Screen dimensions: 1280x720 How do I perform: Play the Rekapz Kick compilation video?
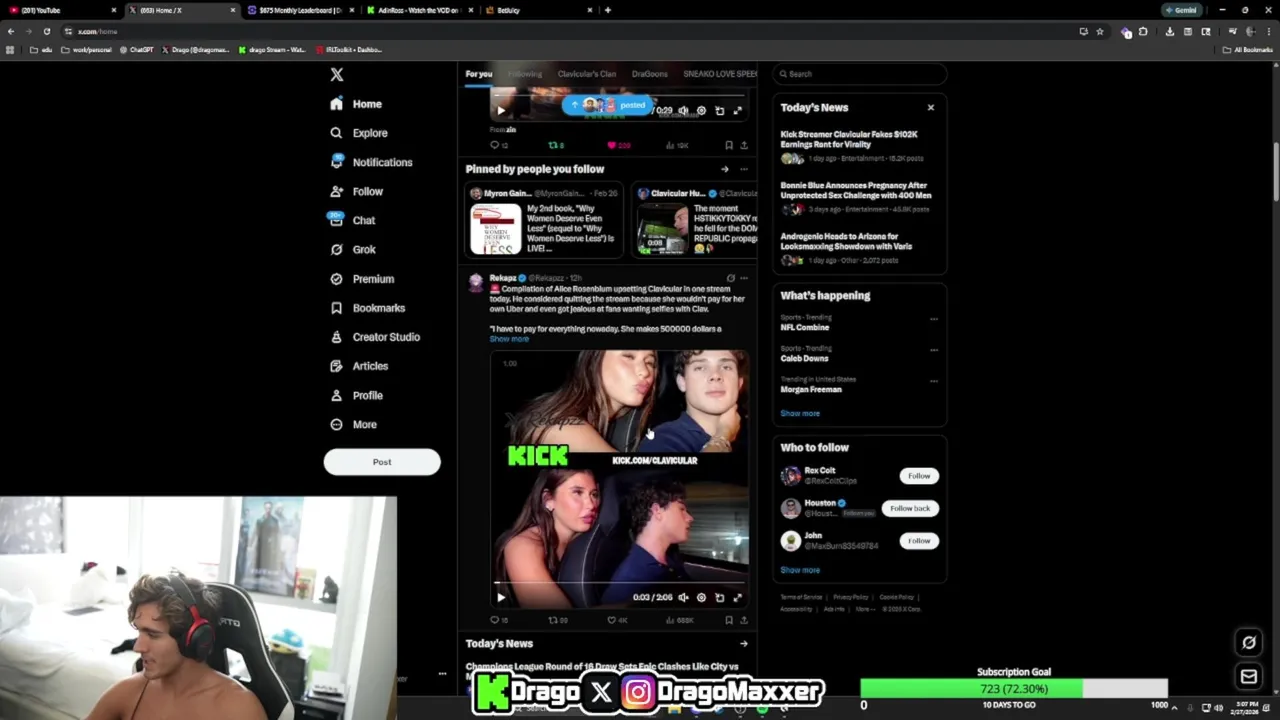point(501,598)
